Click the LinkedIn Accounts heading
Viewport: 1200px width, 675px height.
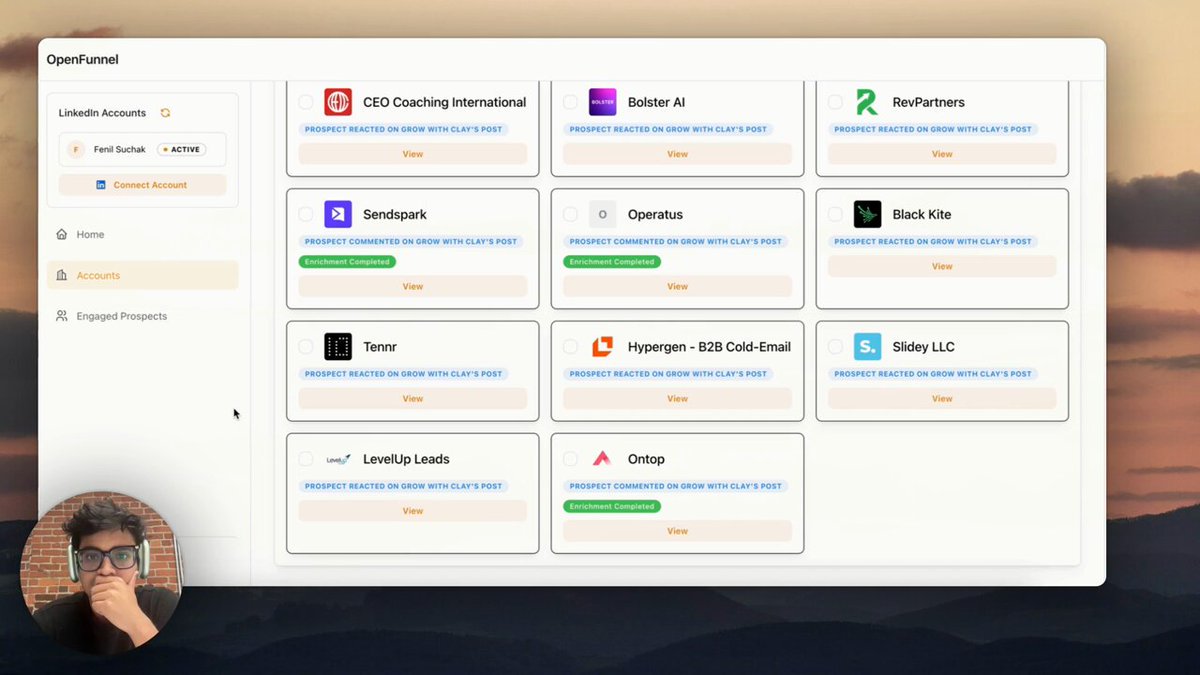click(x=102, y=113)
